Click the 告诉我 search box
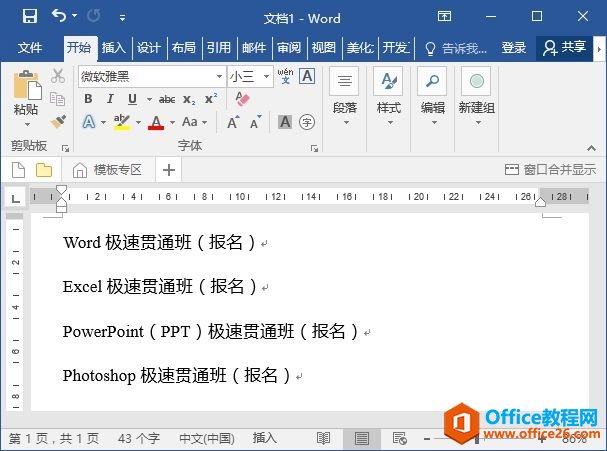Image resolution: width=607 pixels, height=451 pixels. (456, 48)
